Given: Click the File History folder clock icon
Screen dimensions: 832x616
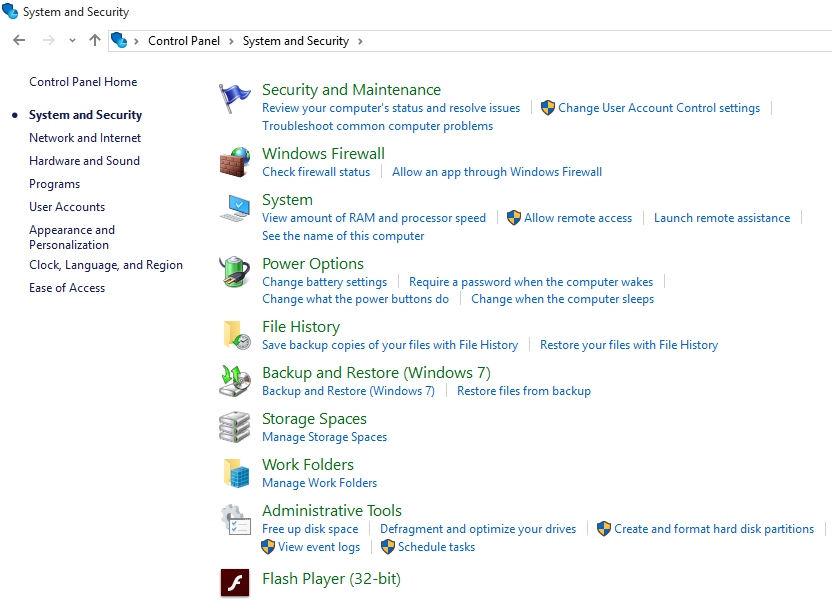Looking at the screenshot, I should [237, 335].
